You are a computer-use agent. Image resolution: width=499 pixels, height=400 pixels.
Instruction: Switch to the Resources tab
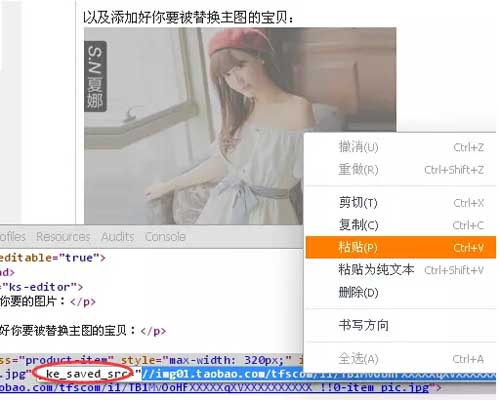(x=63, y=237)
